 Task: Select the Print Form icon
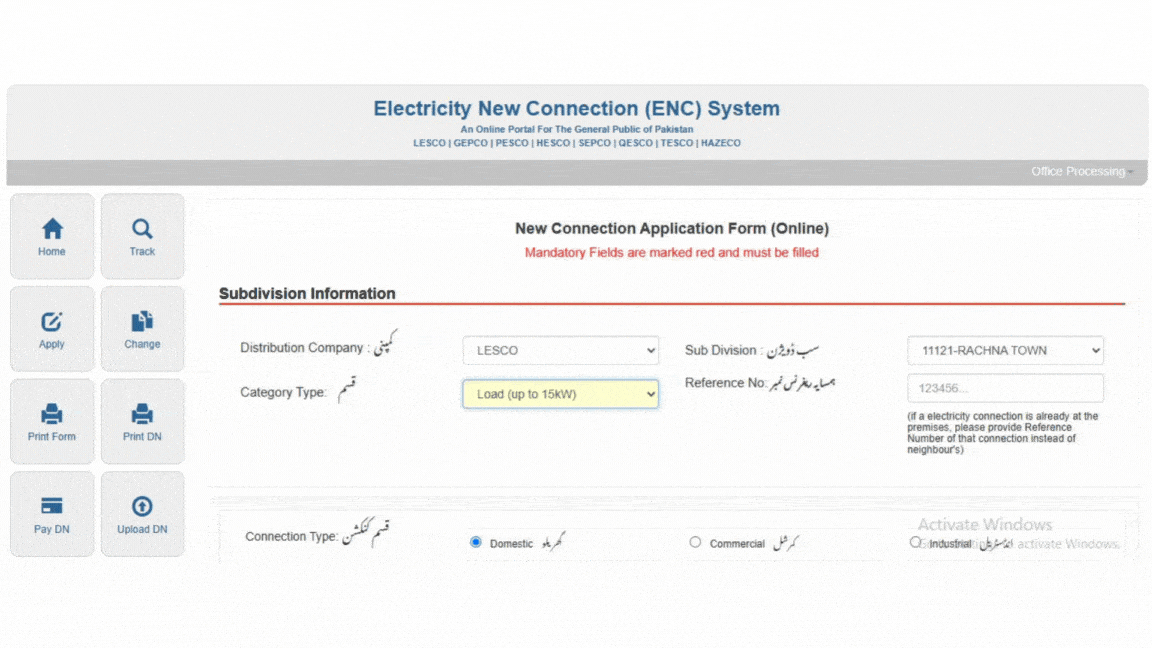(x=51, y=421)
